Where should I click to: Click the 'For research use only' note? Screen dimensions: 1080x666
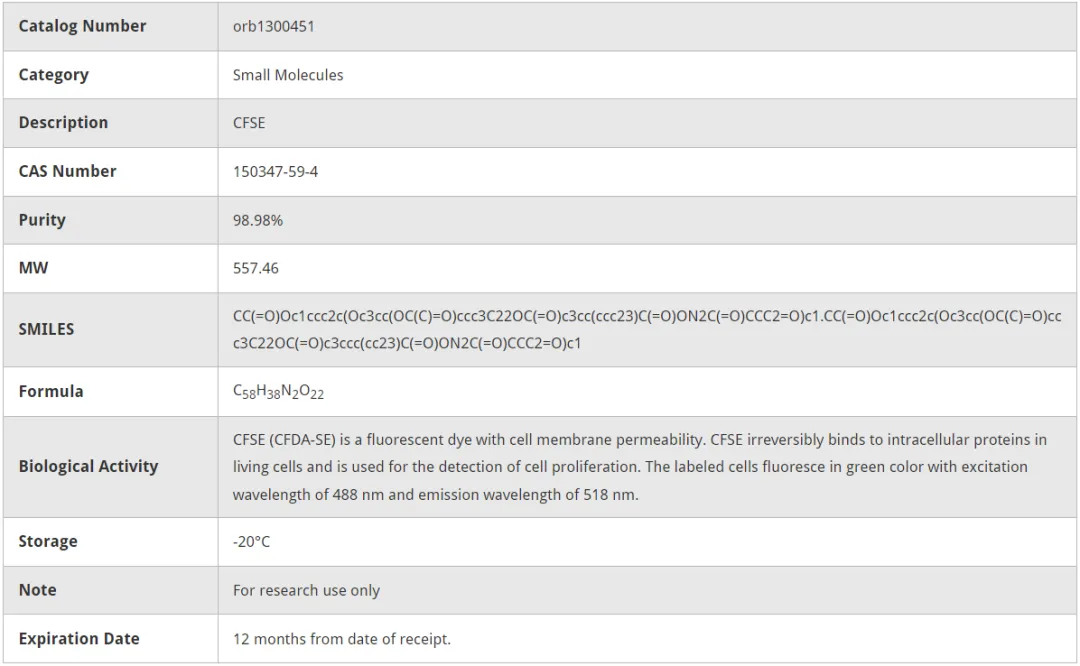point(306,590)
